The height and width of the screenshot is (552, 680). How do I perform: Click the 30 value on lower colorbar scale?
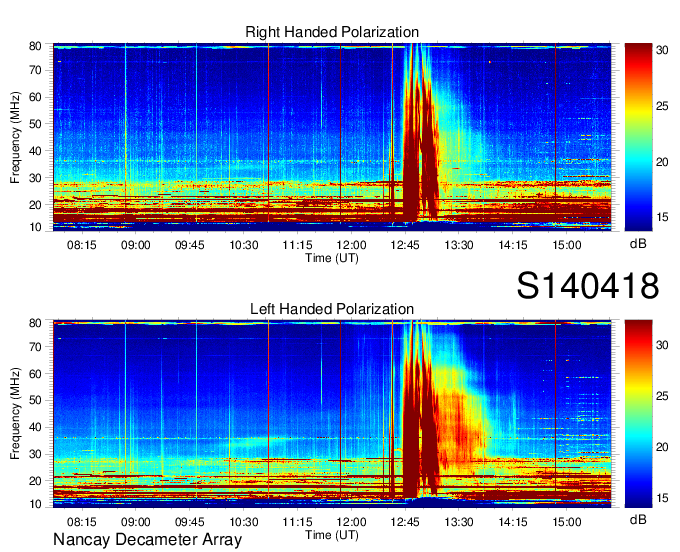pyautogui.click(x=662, y=345)
